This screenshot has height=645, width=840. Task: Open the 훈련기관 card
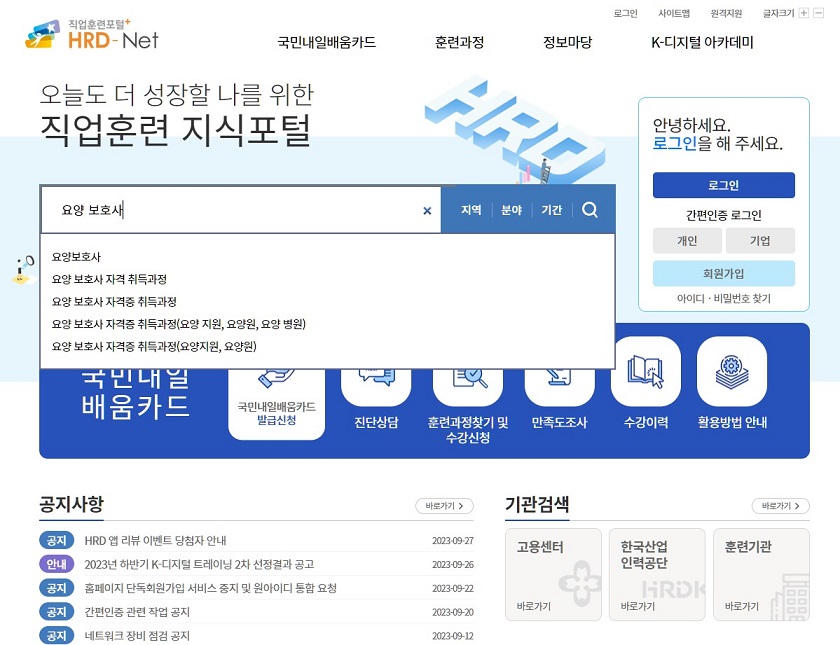(x=761, y=574)
